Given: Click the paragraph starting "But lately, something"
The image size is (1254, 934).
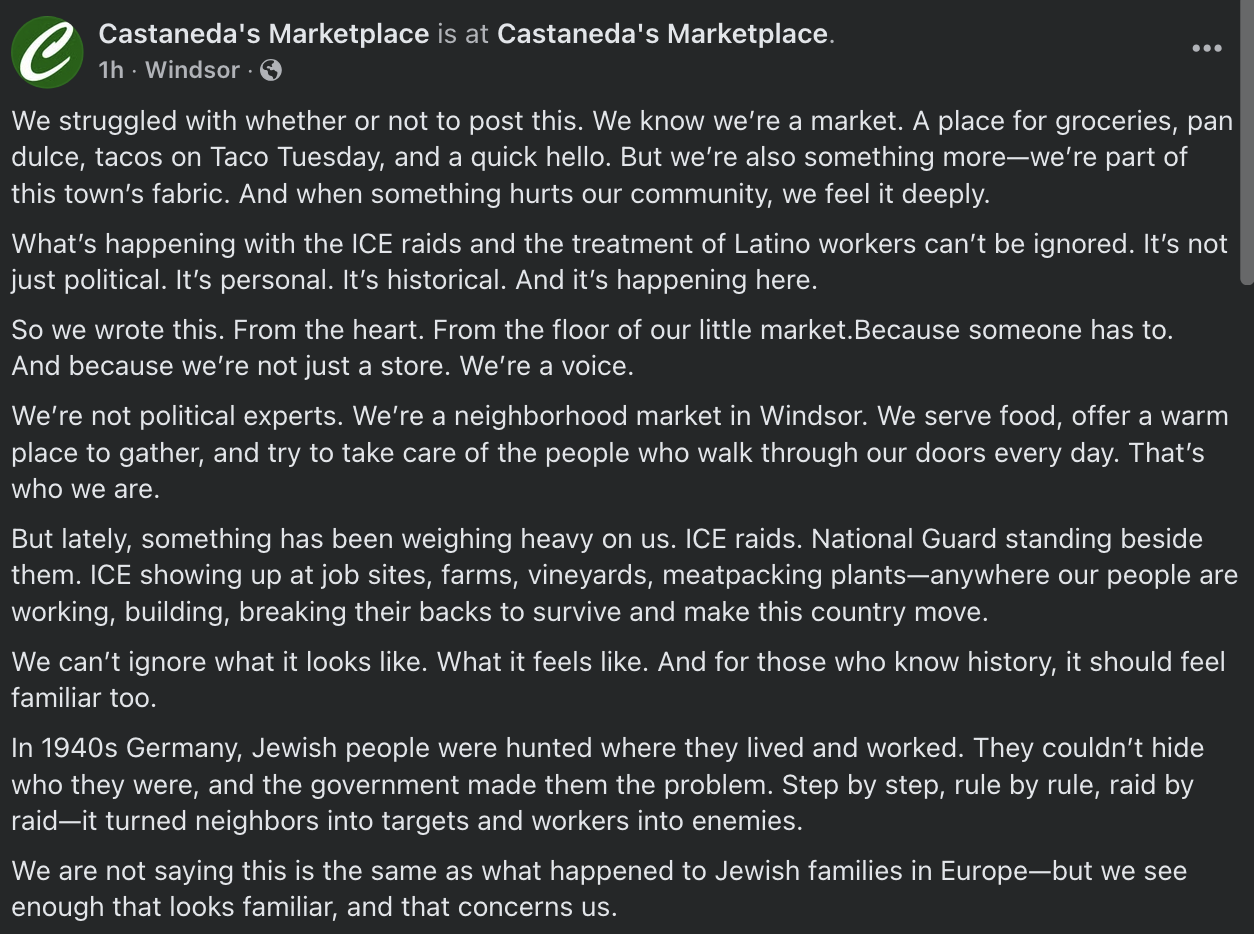Looking at the screenshot, I should point(625,575).
